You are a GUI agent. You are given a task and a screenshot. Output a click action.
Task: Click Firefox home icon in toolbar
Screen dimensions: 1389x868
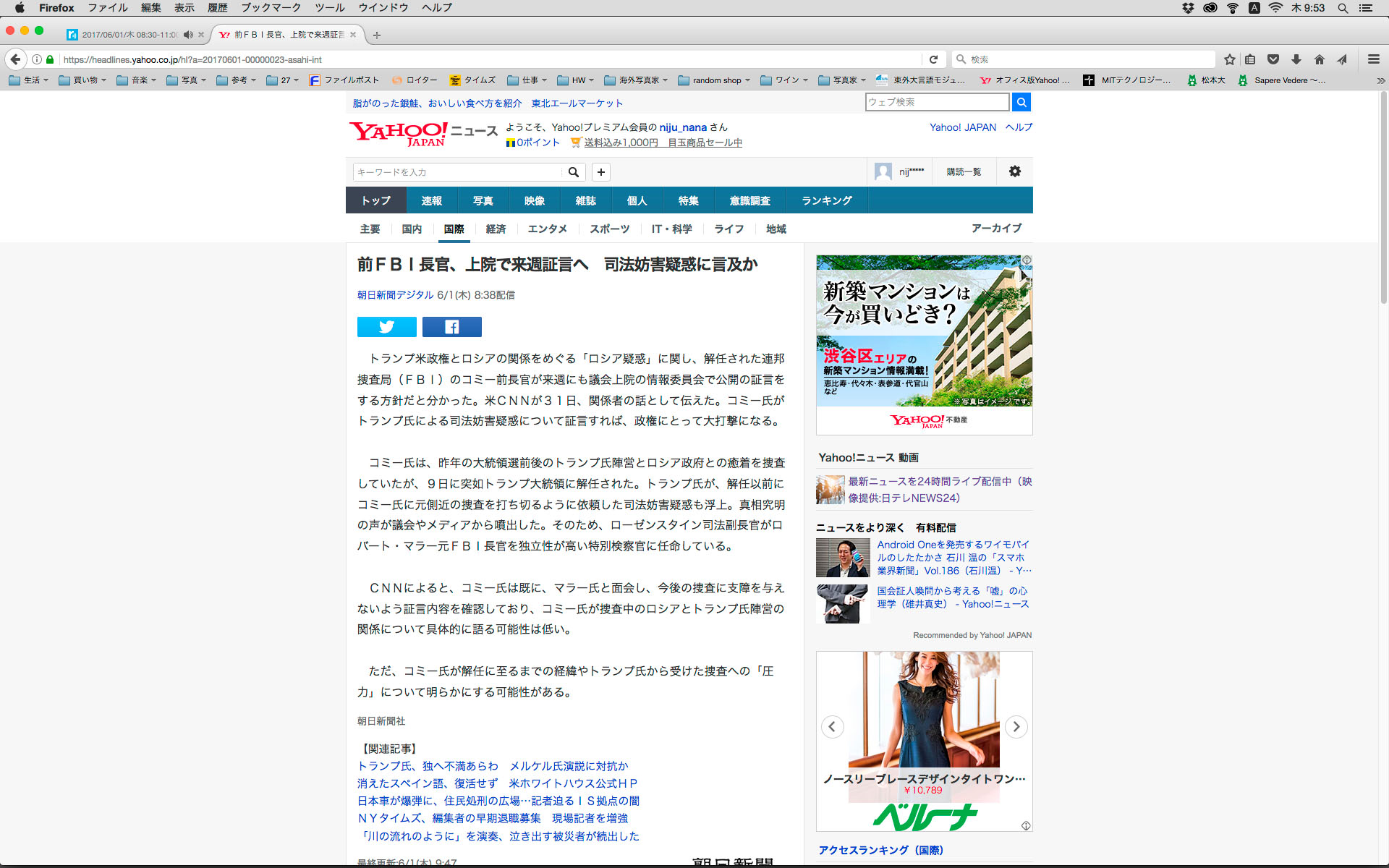[x=1320, y=59]
